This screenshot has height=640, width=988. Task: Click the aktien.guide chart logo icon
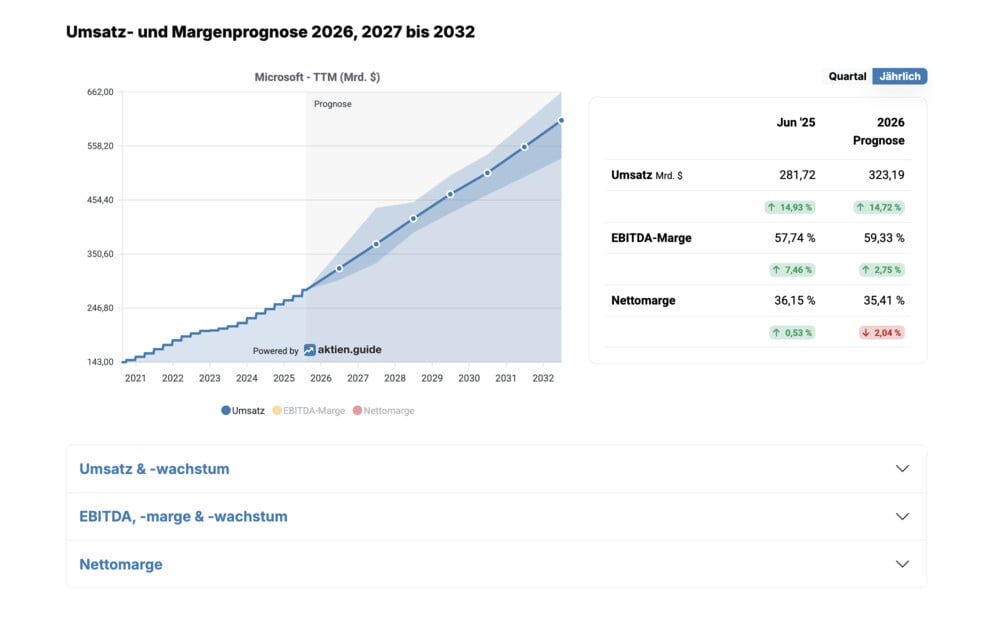click(x=309, y=350)
